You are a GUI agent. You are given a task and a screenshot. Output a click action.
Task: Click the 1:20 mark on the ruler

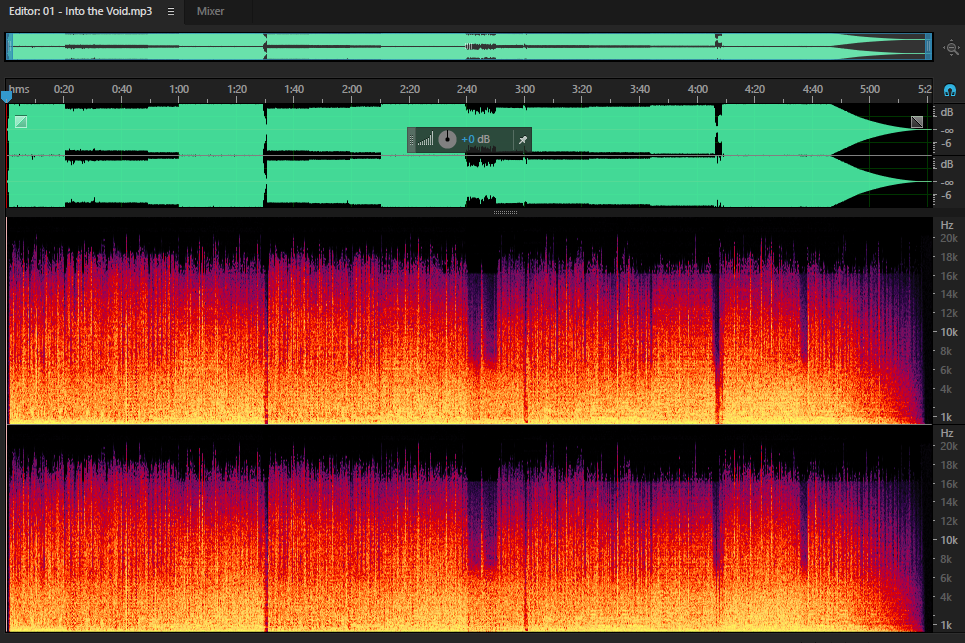coord(236,89)
